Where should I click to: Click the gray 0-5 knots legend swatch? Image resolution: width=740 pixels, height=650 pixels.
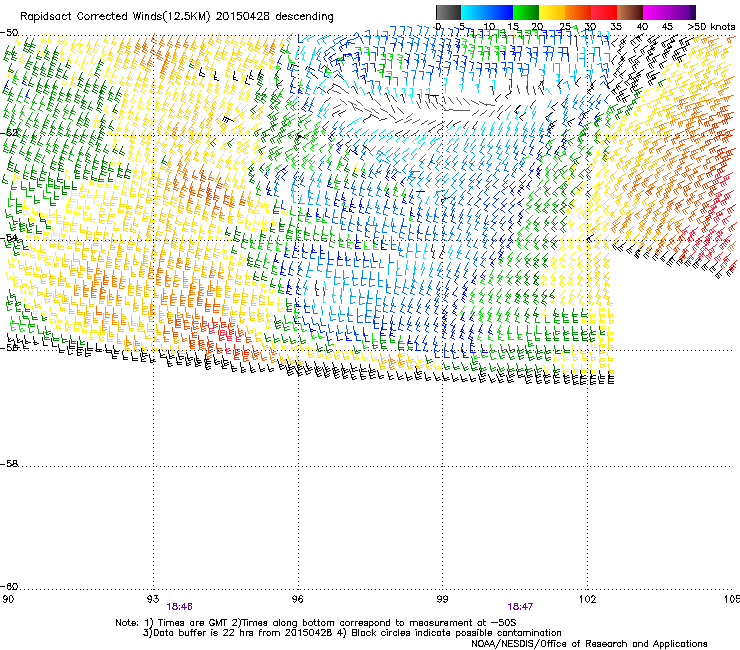[448, 12]
